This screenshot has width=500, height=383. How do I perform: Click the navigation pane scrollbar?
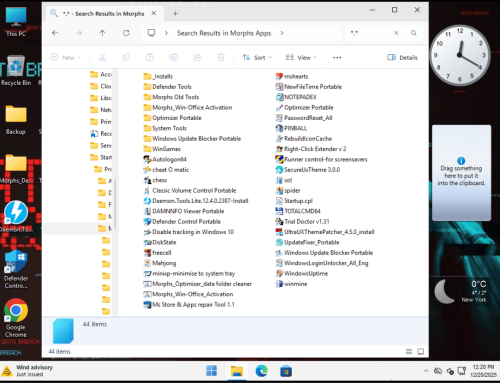click(x=115, y=205)
